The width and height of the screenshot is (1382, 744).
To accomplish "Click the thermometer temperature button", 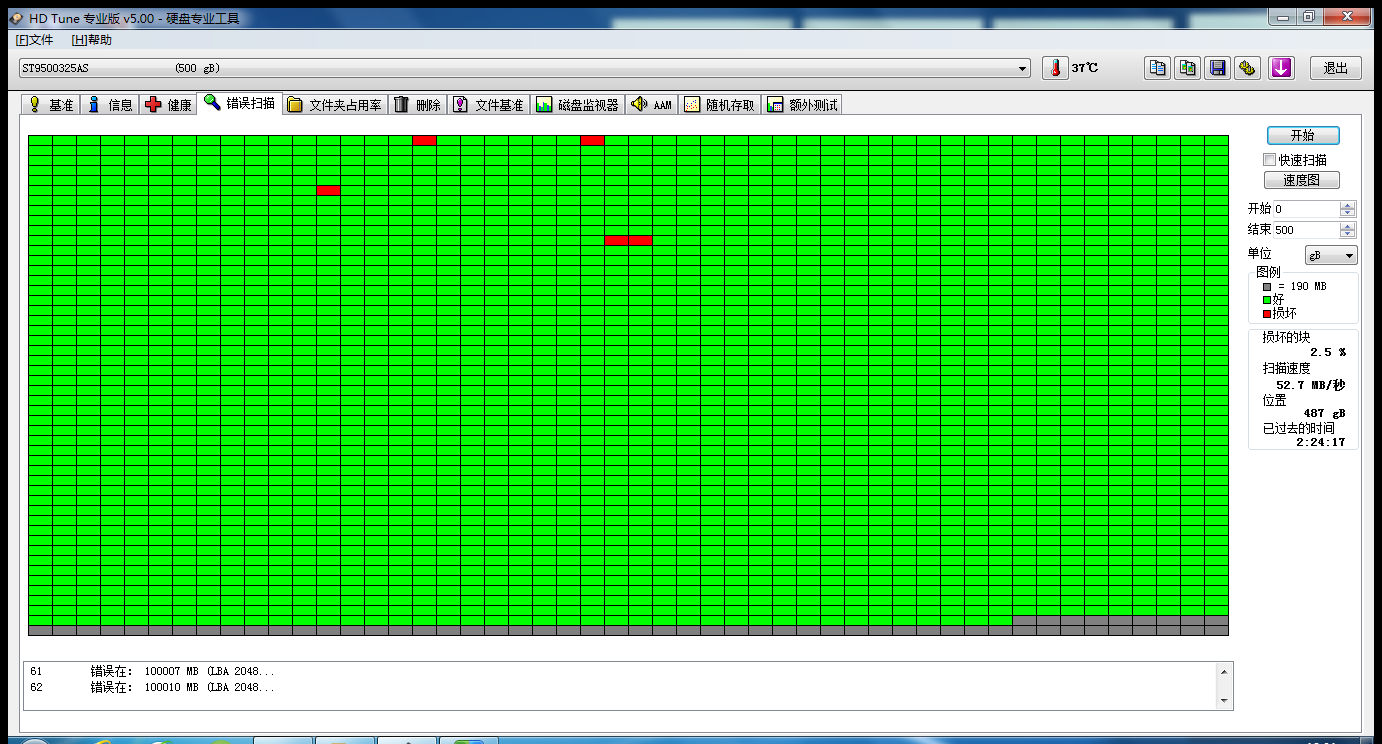I will click(x=1055, y=68).
